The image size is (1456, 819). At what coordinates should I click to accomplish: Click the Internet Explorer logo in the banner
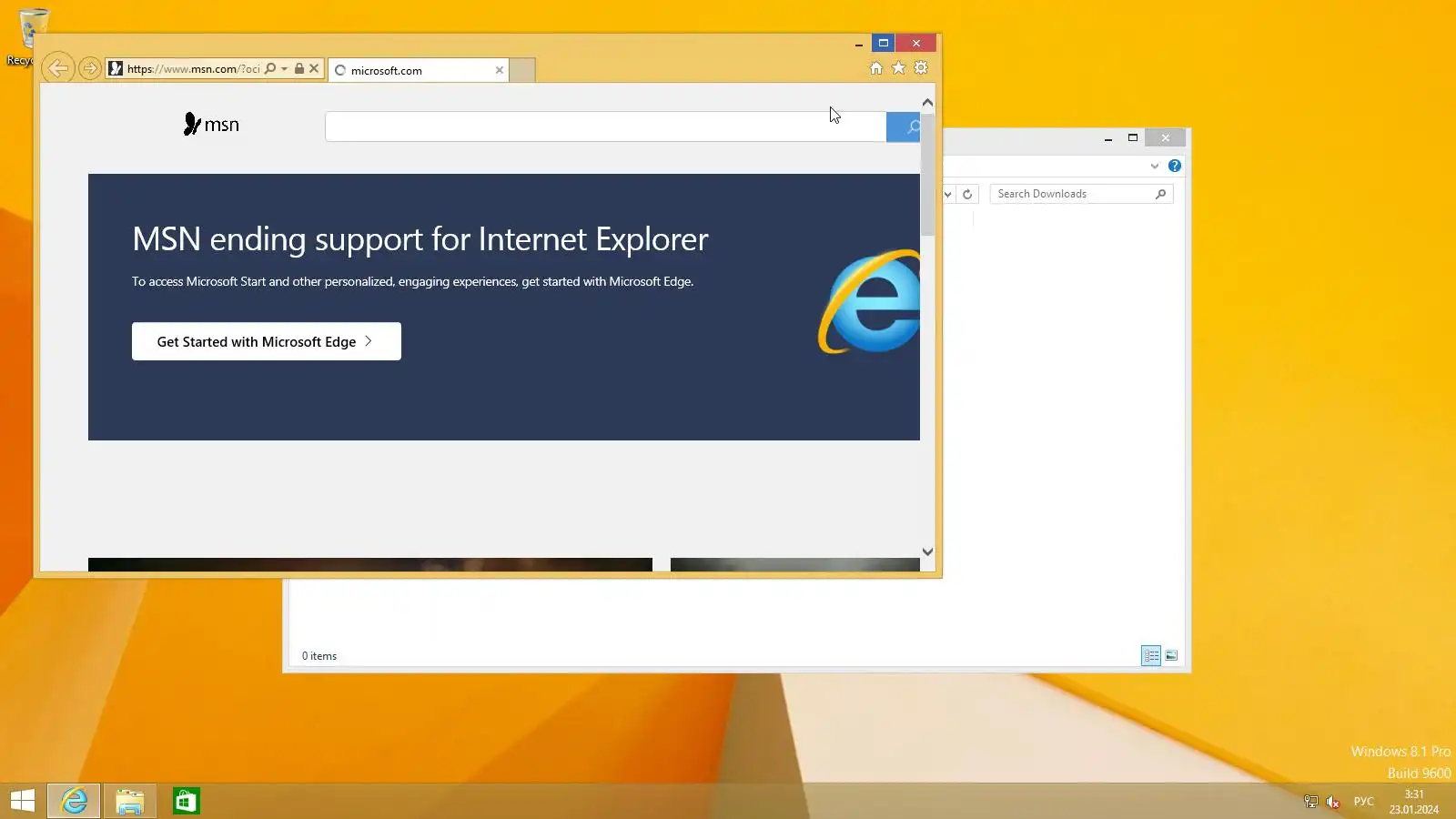click(869, 301)
